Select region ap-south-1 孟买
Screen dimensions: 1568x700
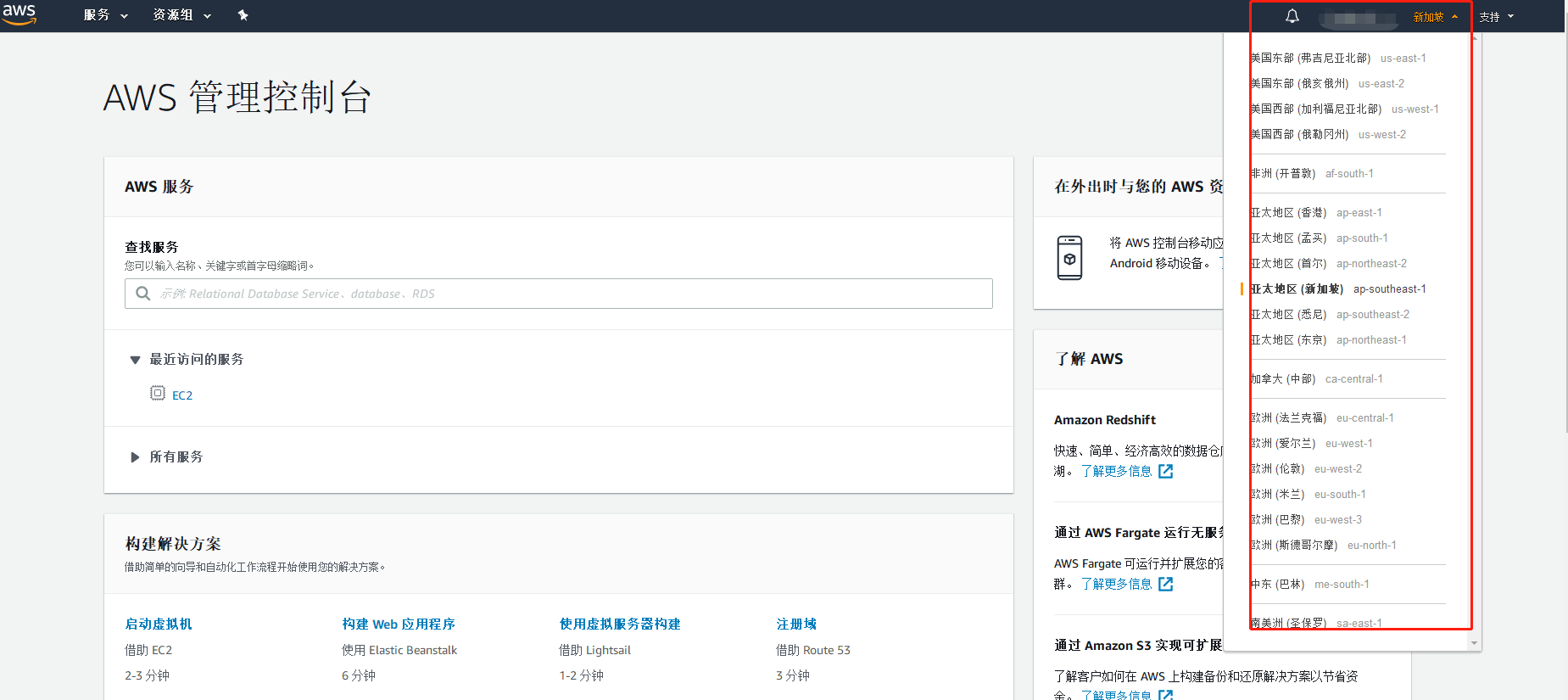pyautogui.click(x=1319, y=238)
